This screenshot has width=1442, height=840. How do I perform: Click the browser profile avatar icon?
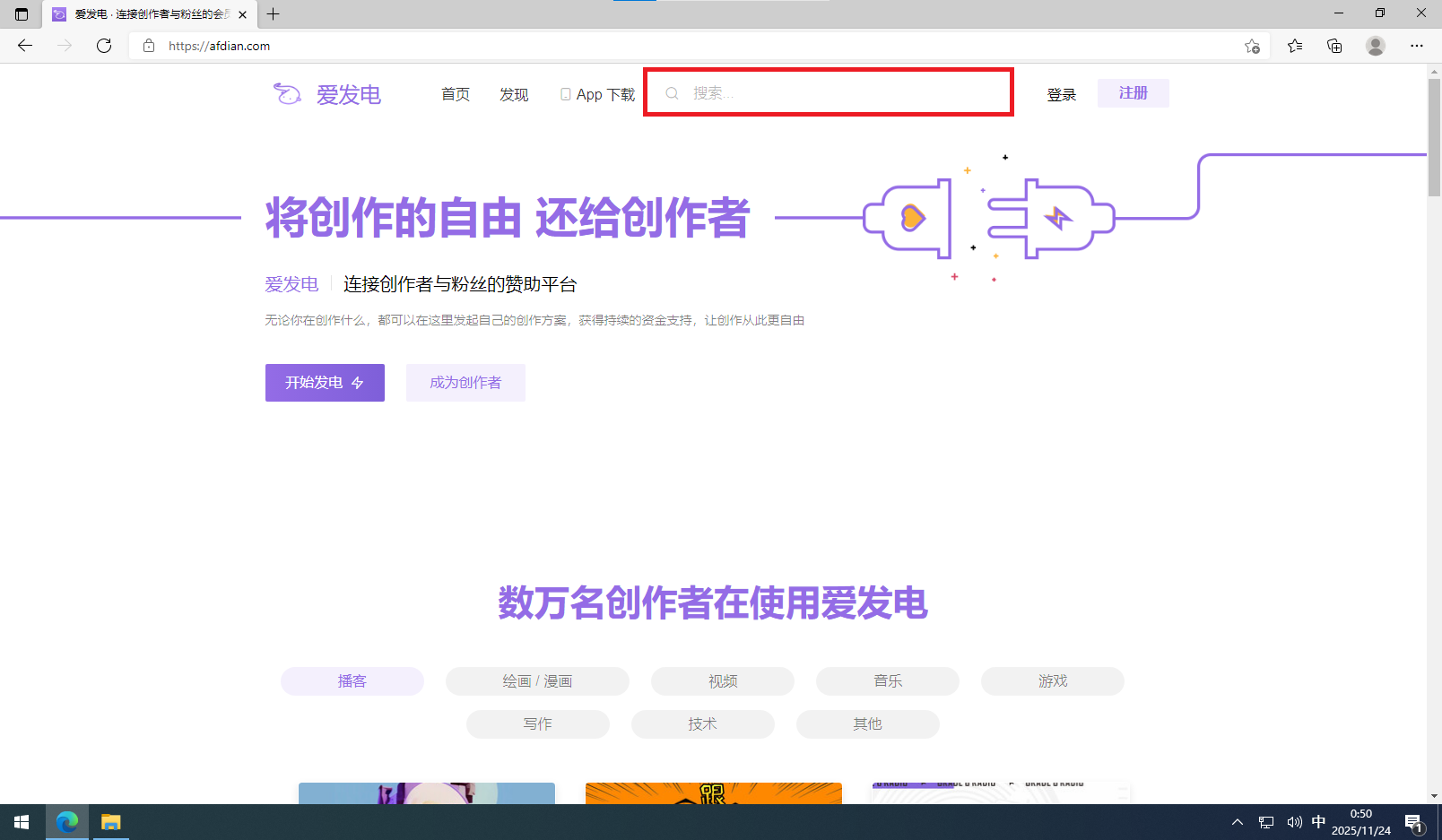[1375, 46]
